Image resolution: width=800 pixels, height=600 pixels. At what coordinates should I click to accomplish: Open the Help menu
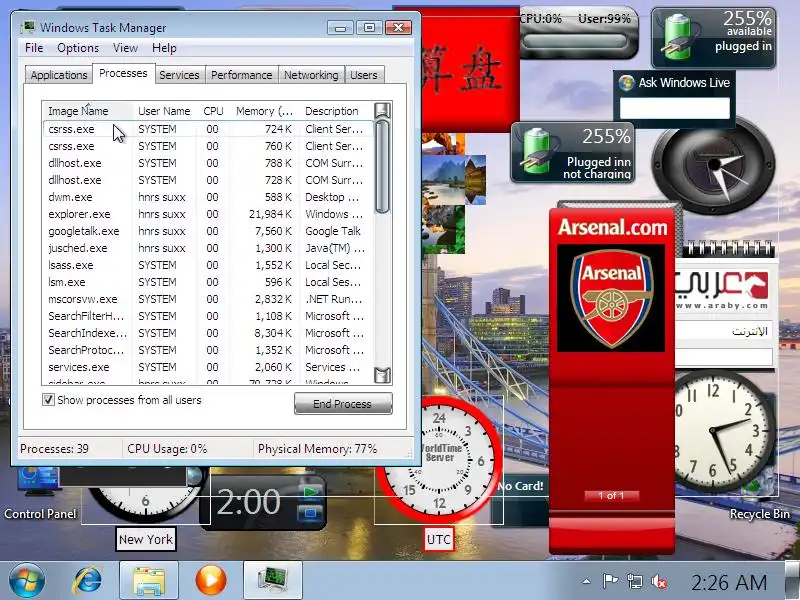tap(164, 48)
